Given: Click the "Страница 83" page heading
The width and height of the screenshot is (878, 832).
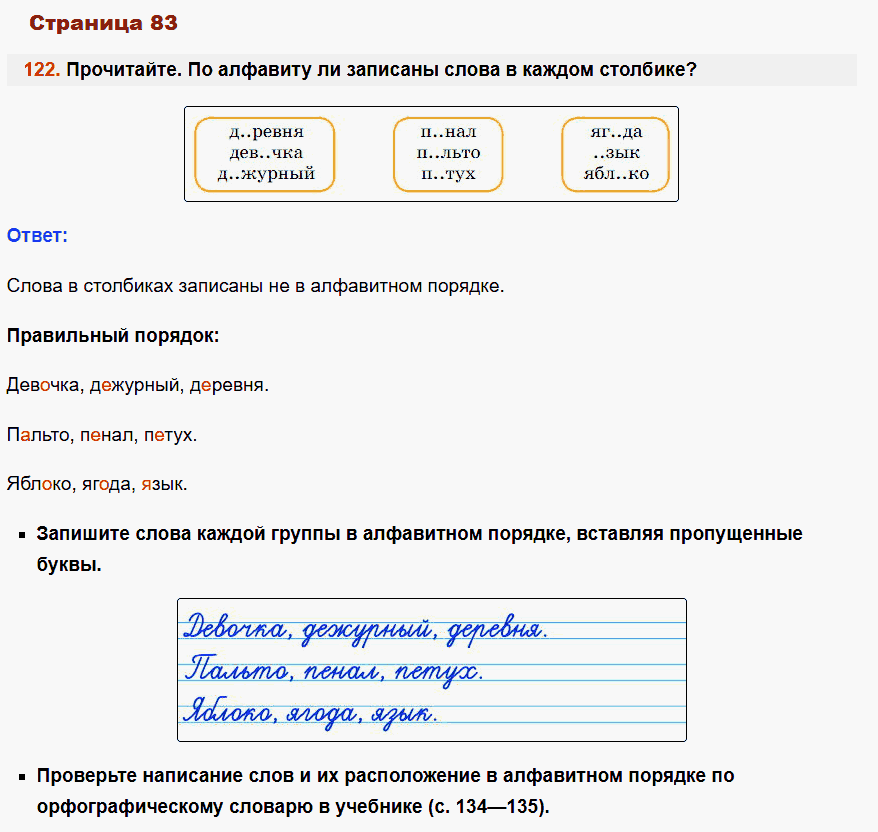Looking at the screenshot, I should tap(105, 23).
